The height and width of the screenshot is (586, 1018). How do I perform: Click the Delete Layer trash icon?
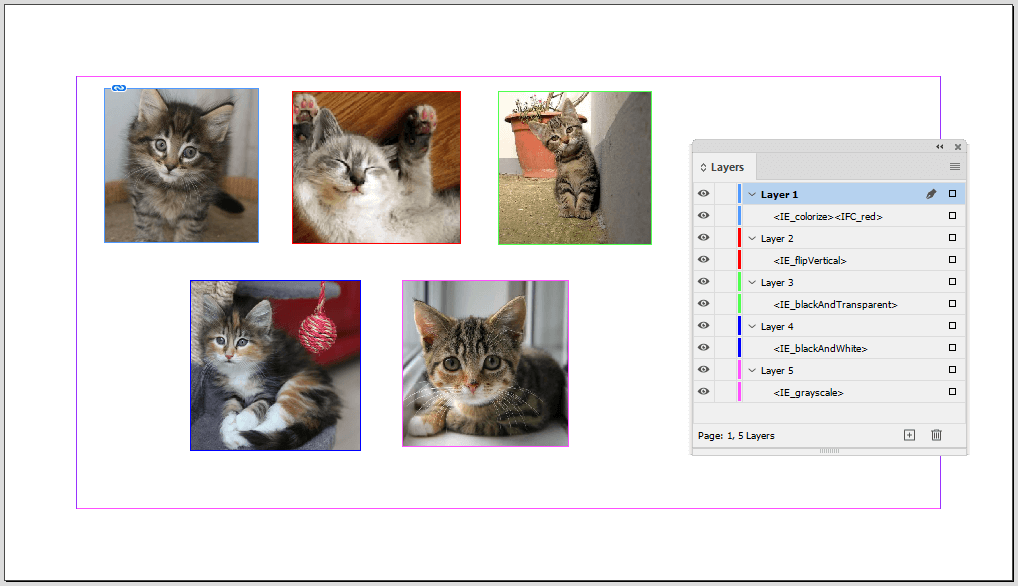click(x=936, y=435)
